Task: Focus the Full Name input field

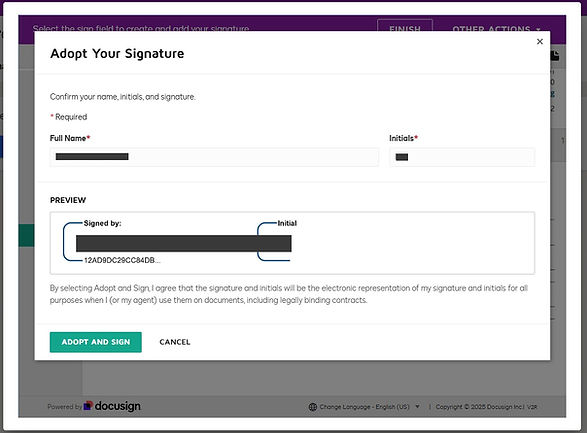Action: coord(214,157)
